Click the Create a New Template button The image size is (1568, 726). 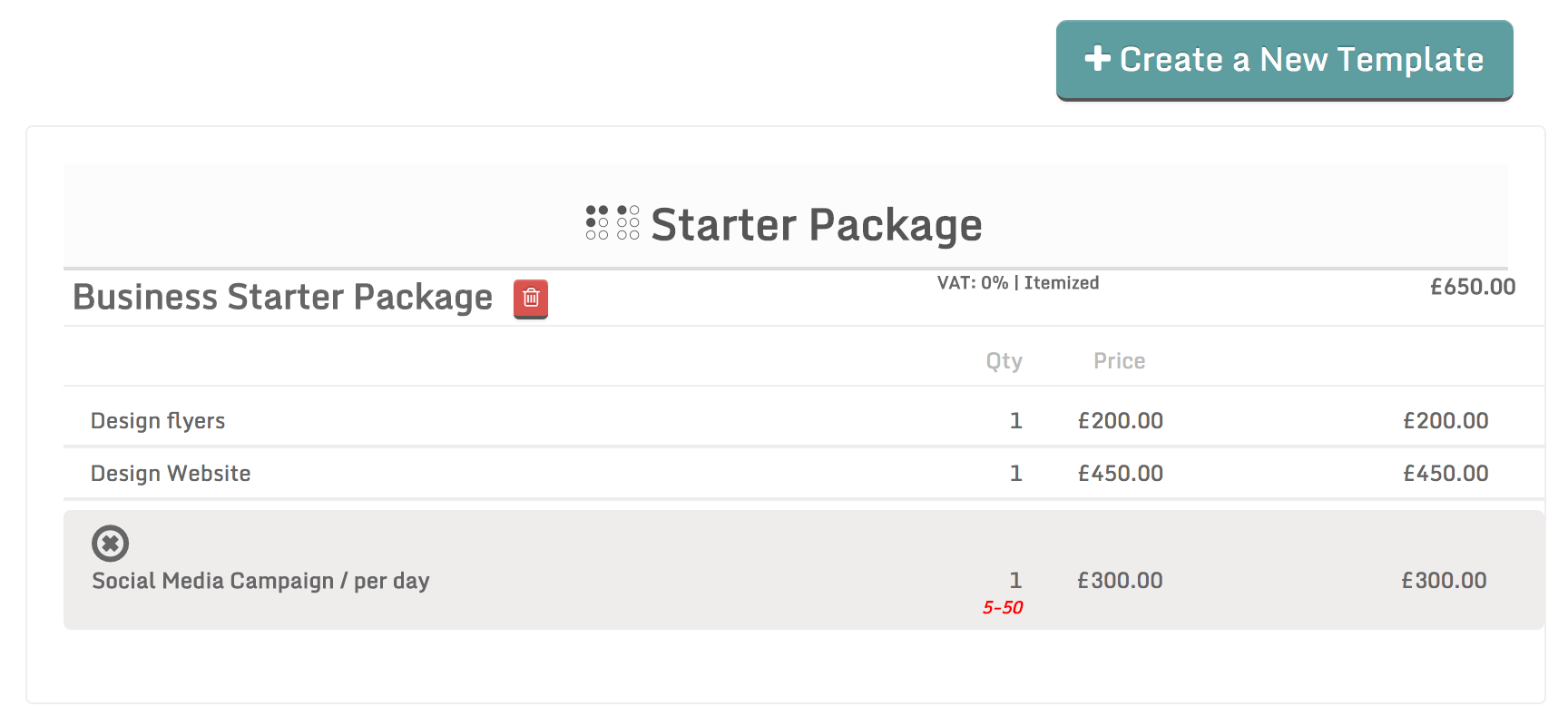(x=1284, y=60)
